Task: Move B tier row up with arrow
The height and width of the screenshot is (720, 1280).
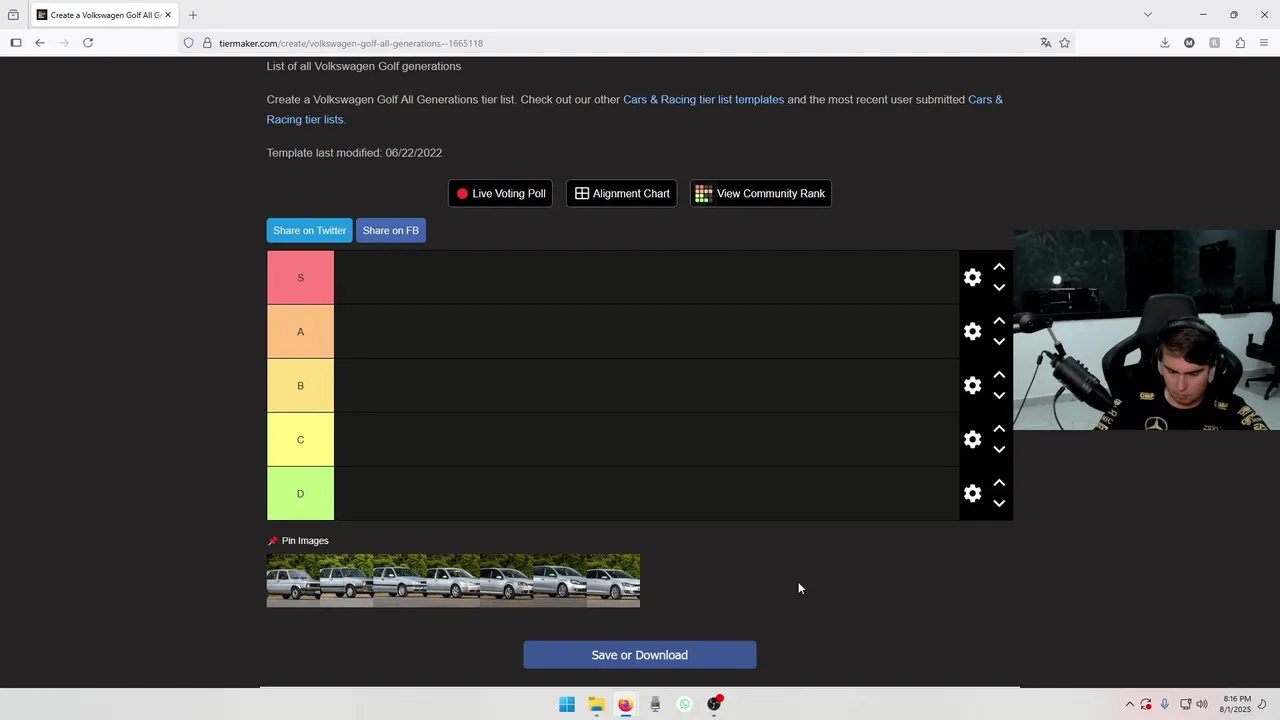Action: click(999, 375)
